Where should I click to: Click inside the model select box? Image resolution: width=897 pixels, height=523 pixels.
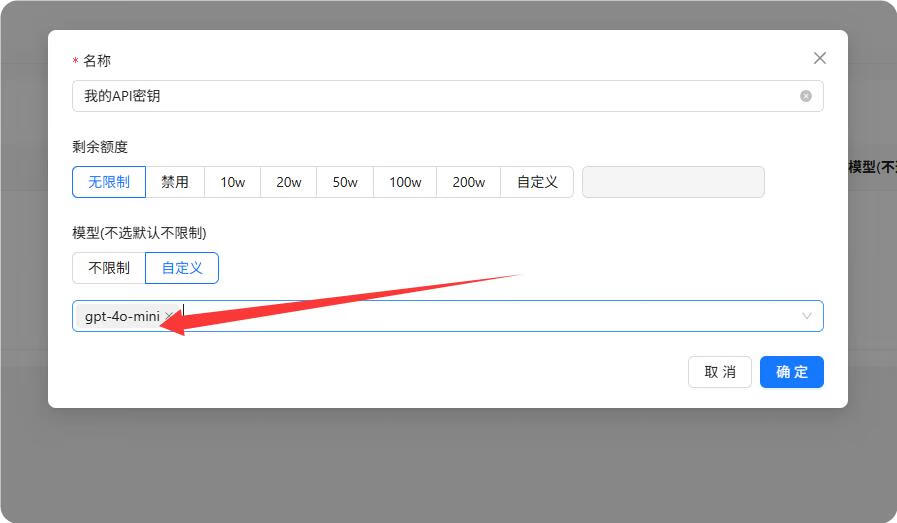(x=490, y=316)
